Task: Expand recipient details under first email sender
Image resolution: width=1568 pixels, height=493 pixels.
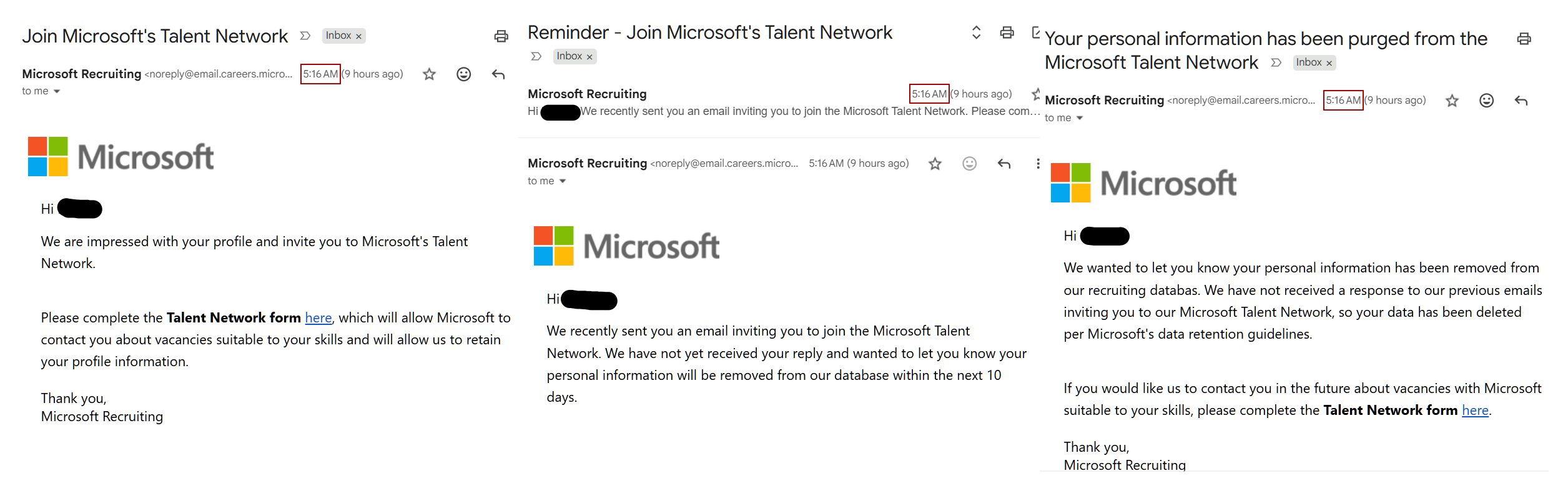Action: (x=57, y=91)
